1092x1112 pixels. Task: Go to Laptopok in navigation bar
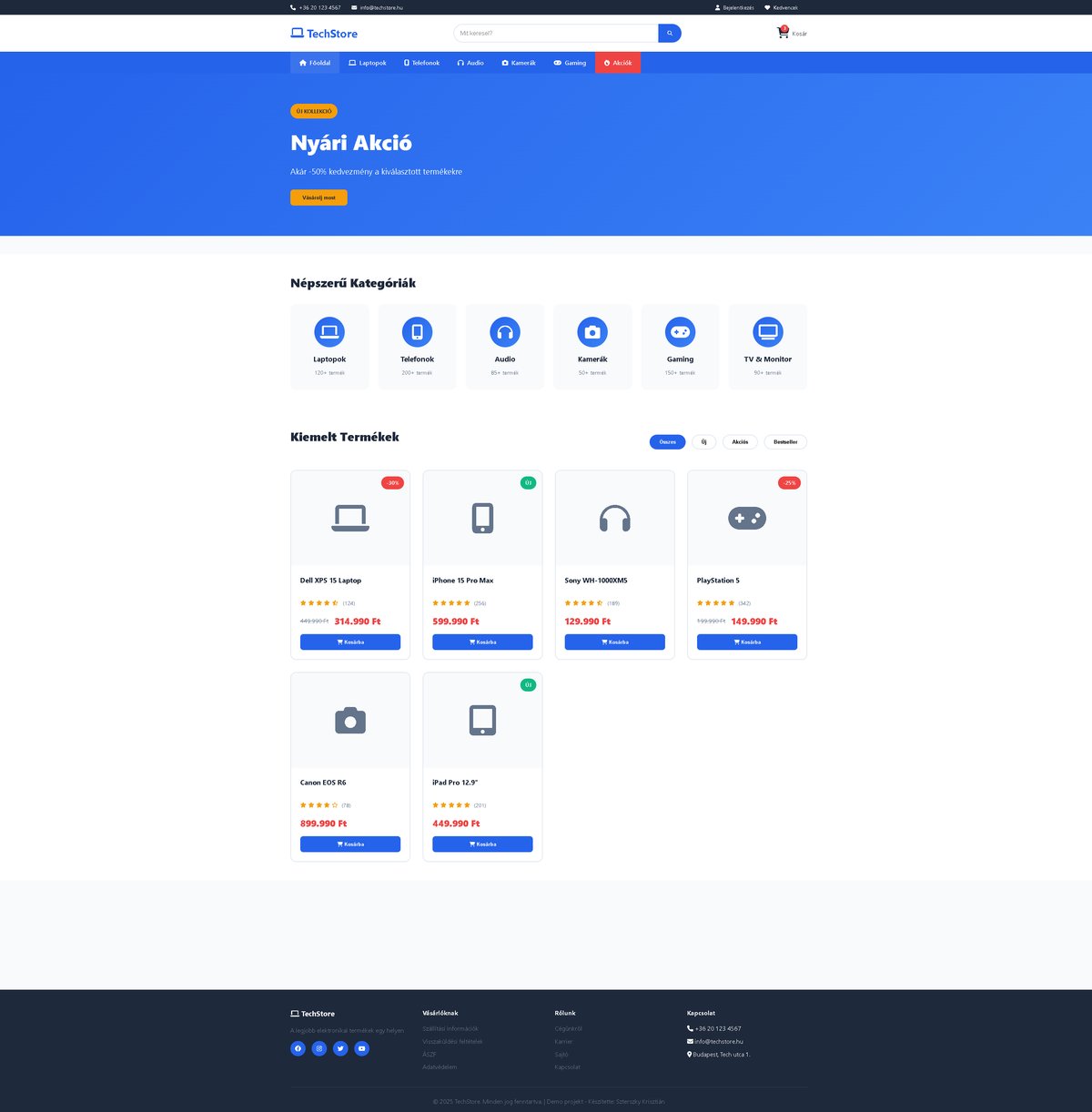click(x=368, y=63)
